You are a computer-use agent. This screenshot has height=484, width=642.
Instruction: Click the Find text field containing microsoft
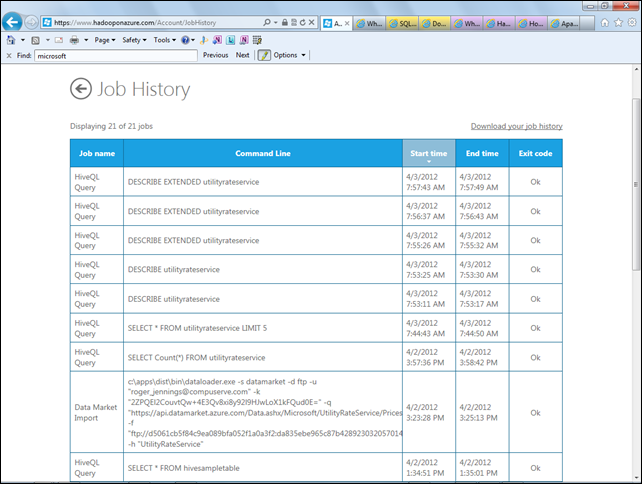(x=115, y=56)
